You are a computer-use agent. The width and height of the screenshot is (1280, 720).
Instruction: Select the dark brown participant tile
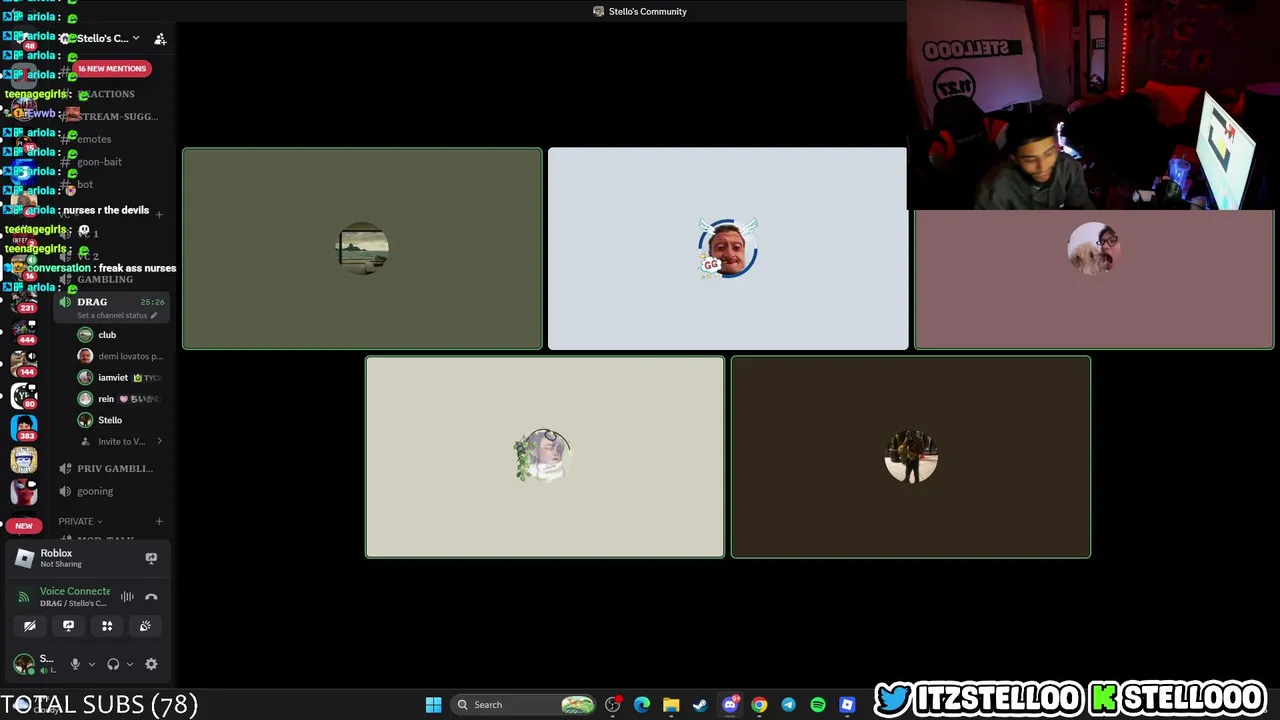coord(911,457)
